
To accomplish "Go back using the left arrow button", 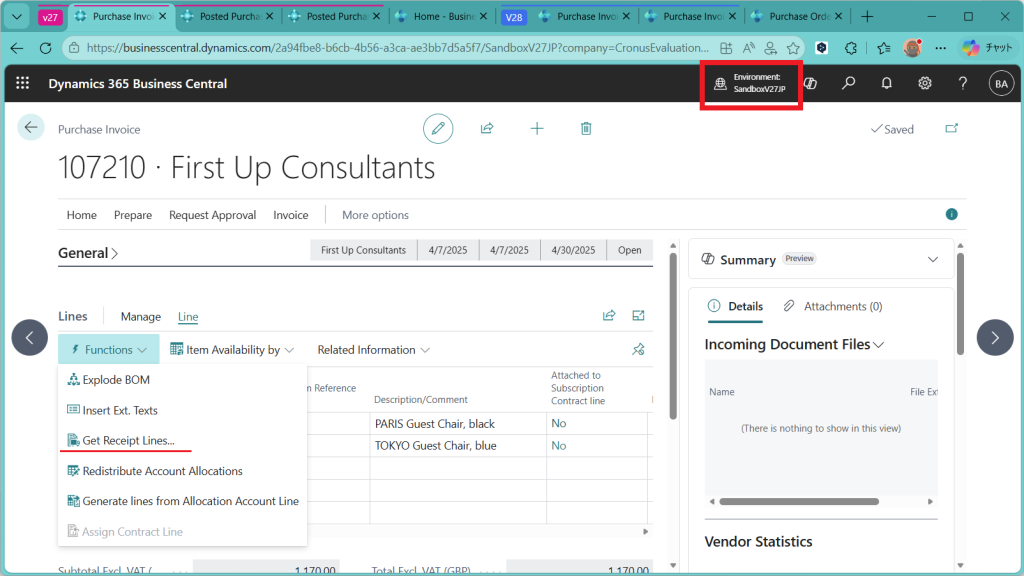I will pos(31,127).
